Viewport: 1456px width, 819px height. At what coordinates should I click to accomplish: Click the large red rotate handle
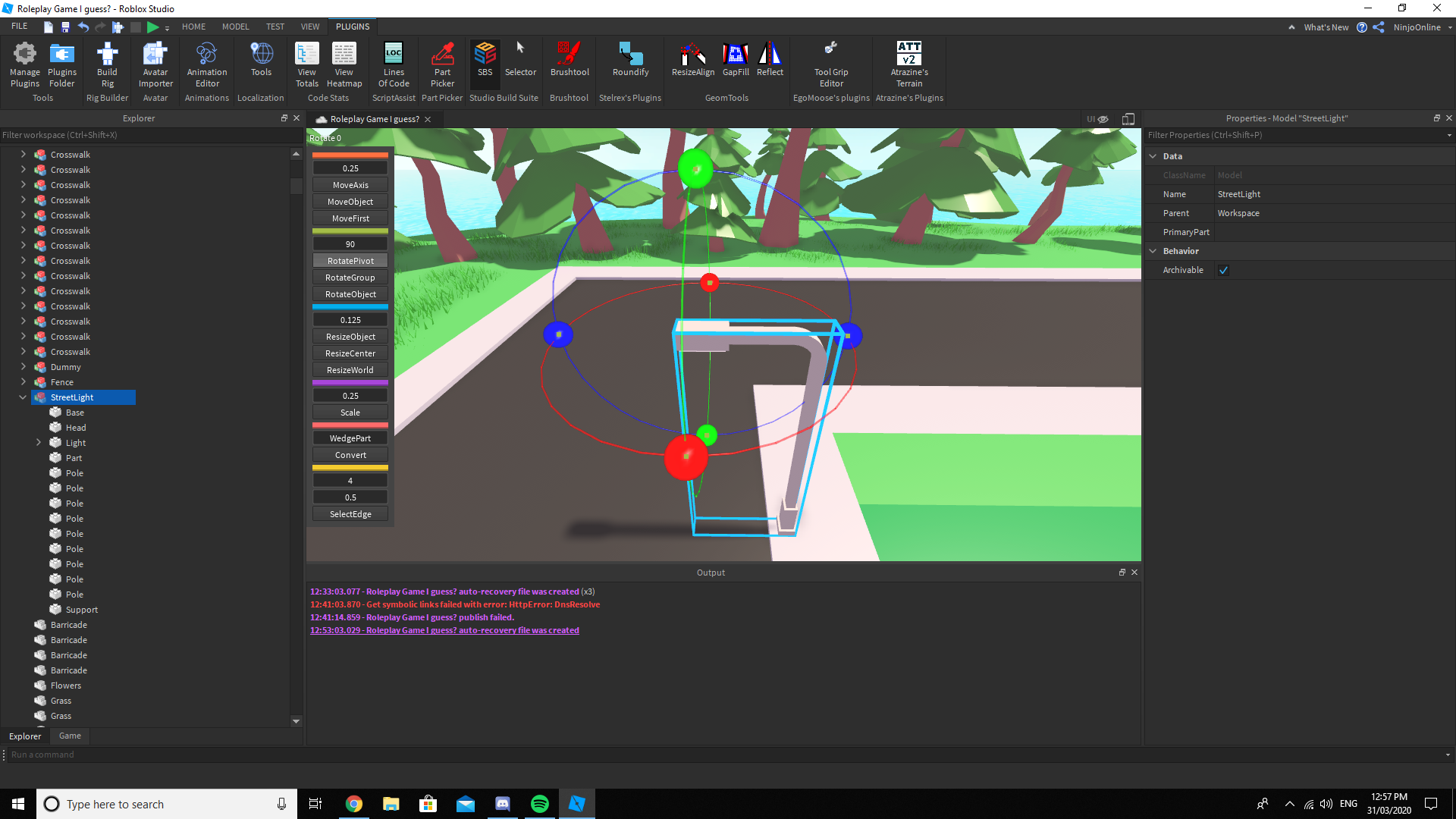pos(686,457)
